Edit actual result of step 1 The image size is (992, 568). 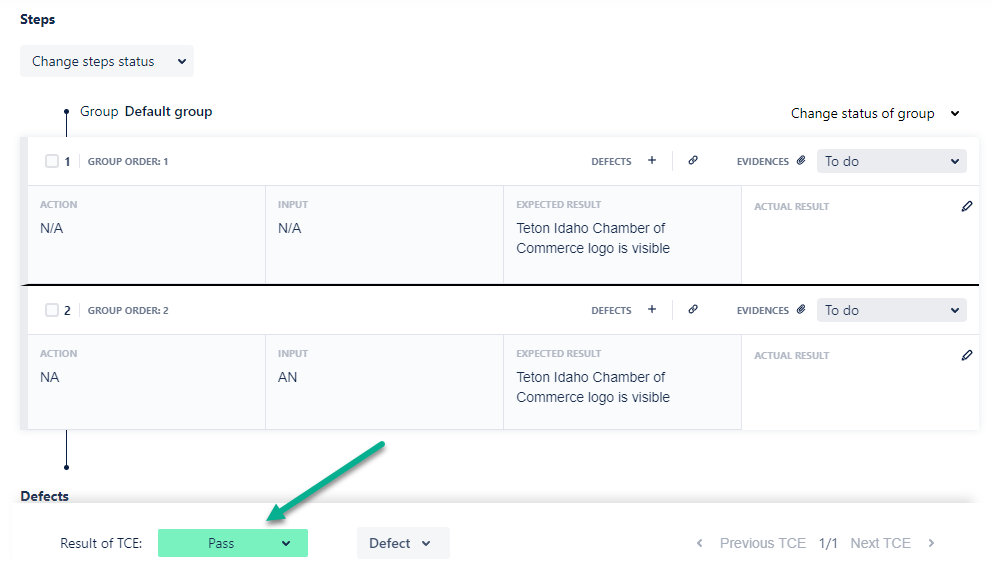pos(966,206)
